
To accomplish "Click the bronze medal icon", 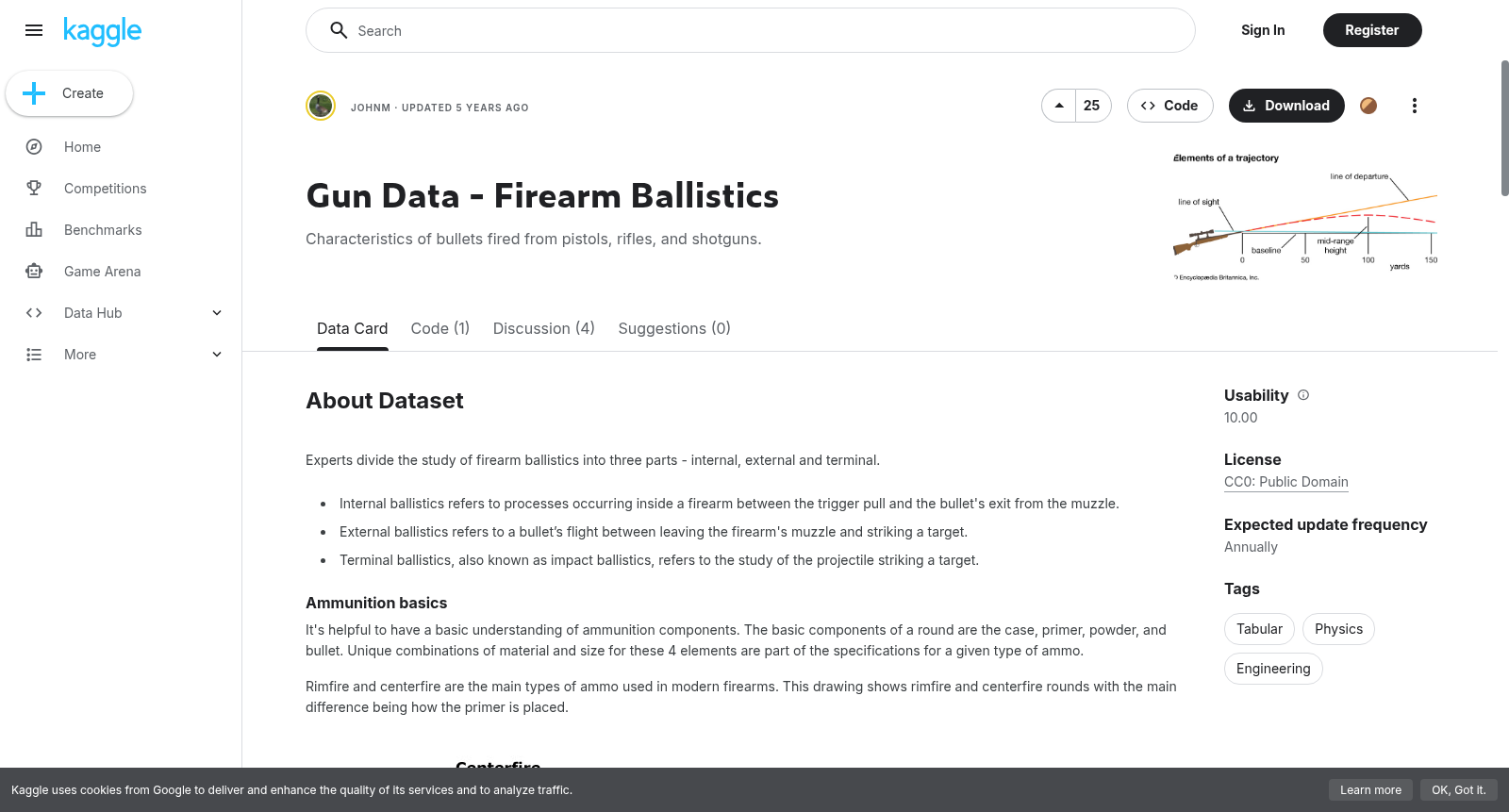I will [x=1368, y=106].
